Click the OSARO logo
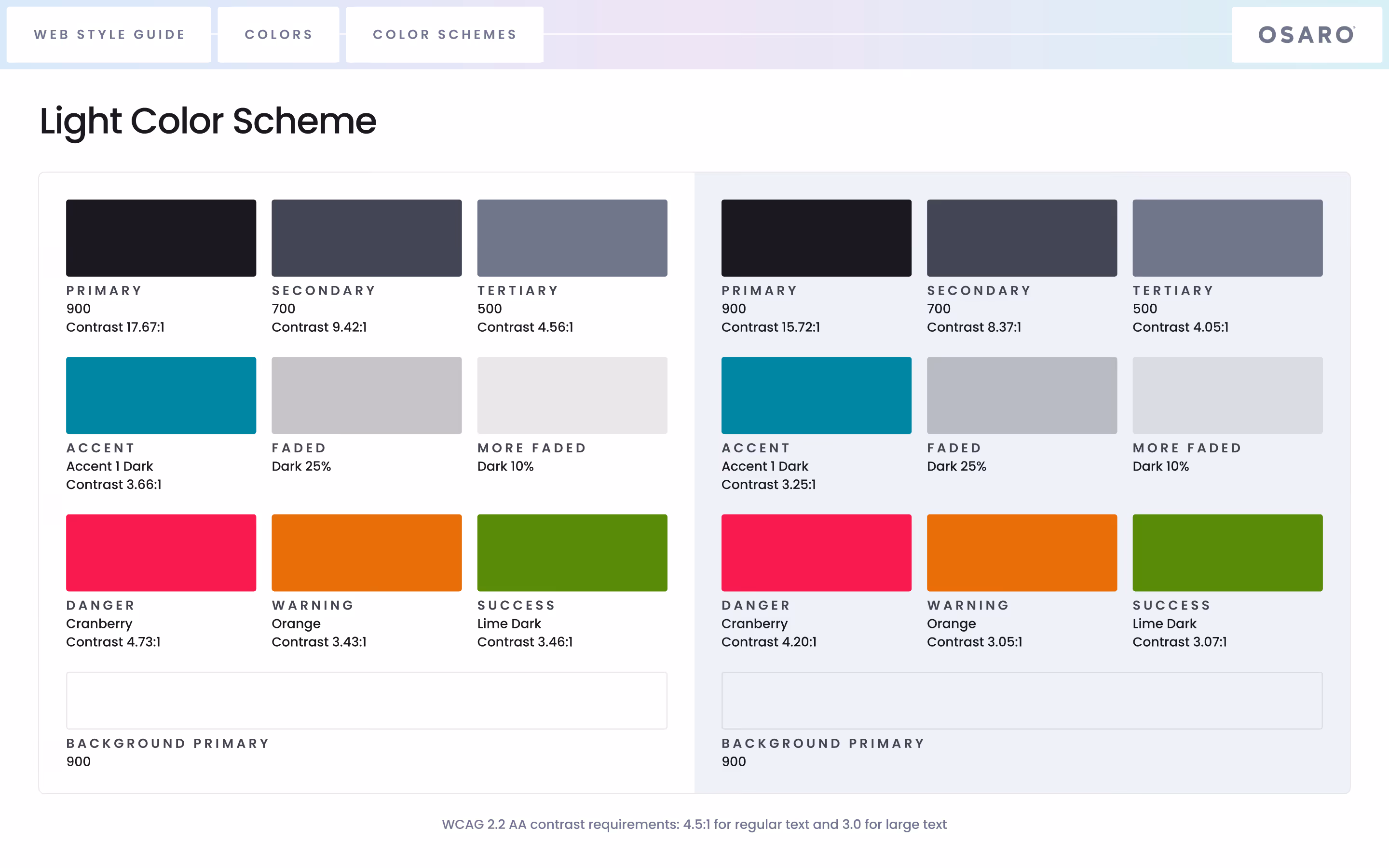The height and width of the screenshot is (868, 1389). click(x=1307, y=34)
